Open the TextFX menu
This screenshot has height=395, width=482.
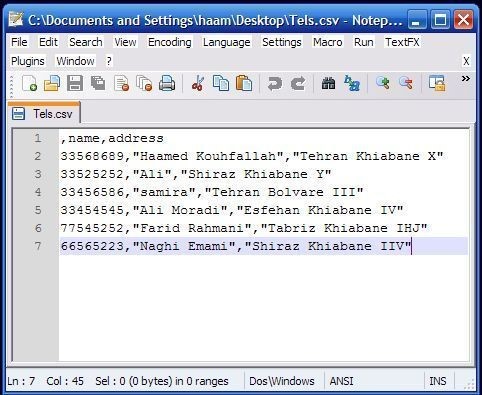402,42
